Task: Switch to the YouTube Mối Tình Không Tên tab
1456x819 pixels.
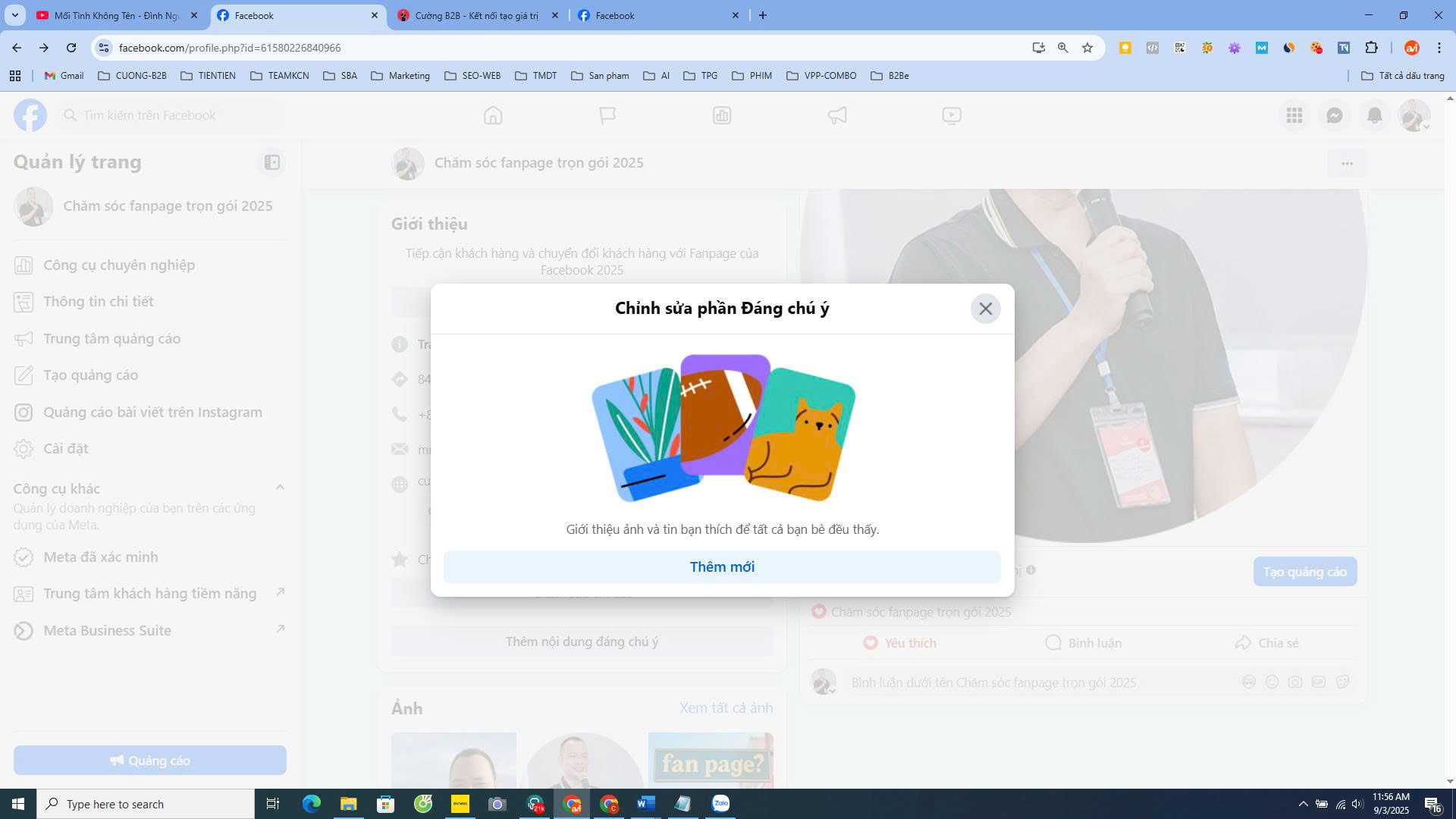Action: (x=117, y=15)
